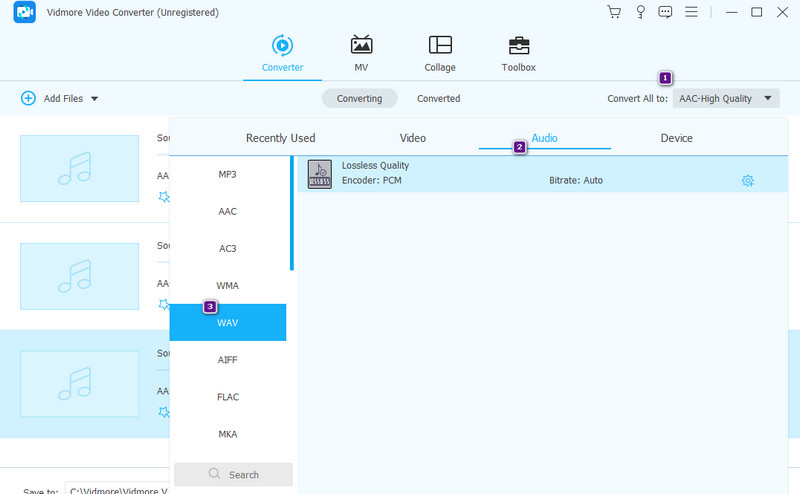Open the Device format category
Viewport: 800px width, 494px height.
[676, 138]
